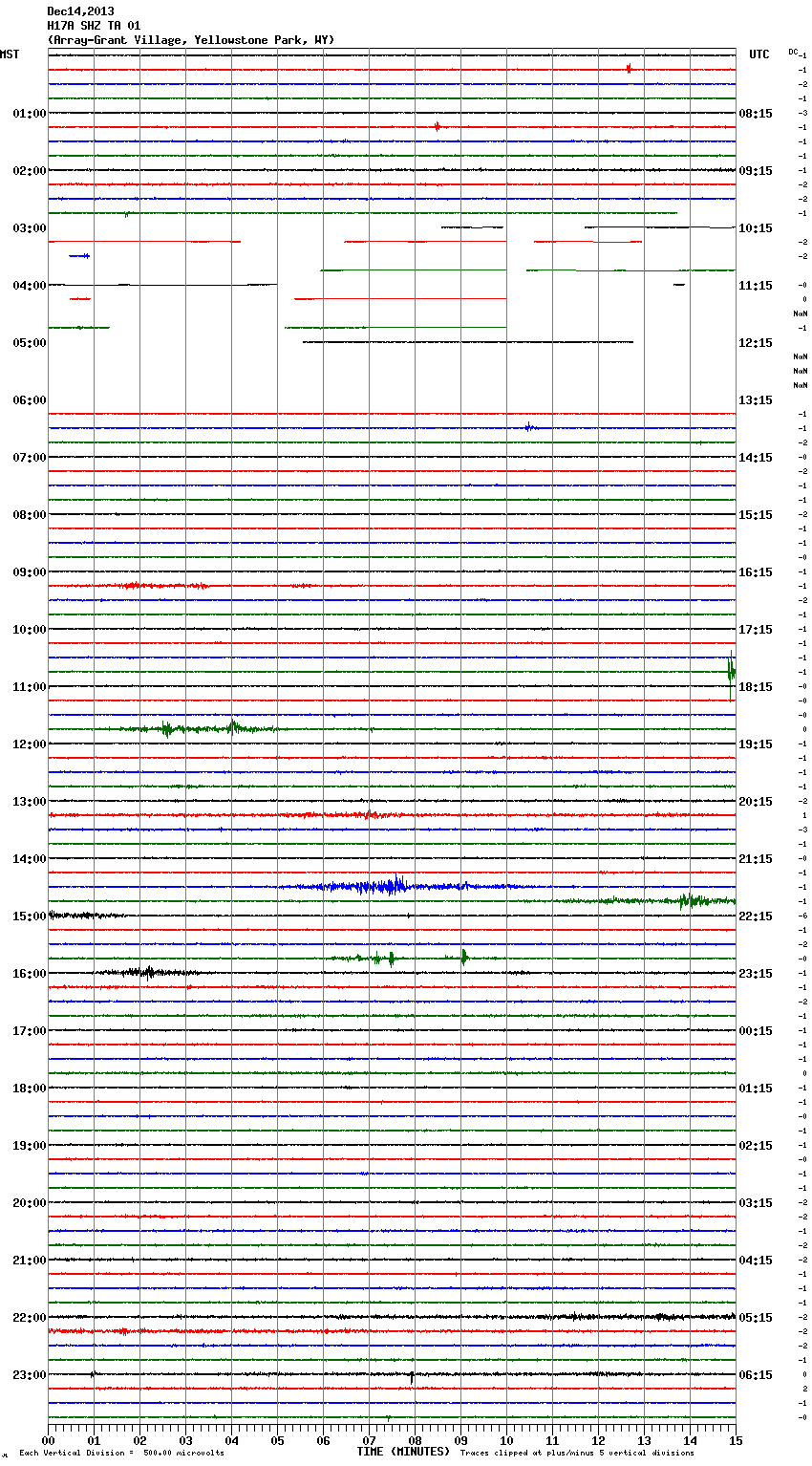
Task: Click the 22:15 UTC time label
Action: tap(756, 916)
